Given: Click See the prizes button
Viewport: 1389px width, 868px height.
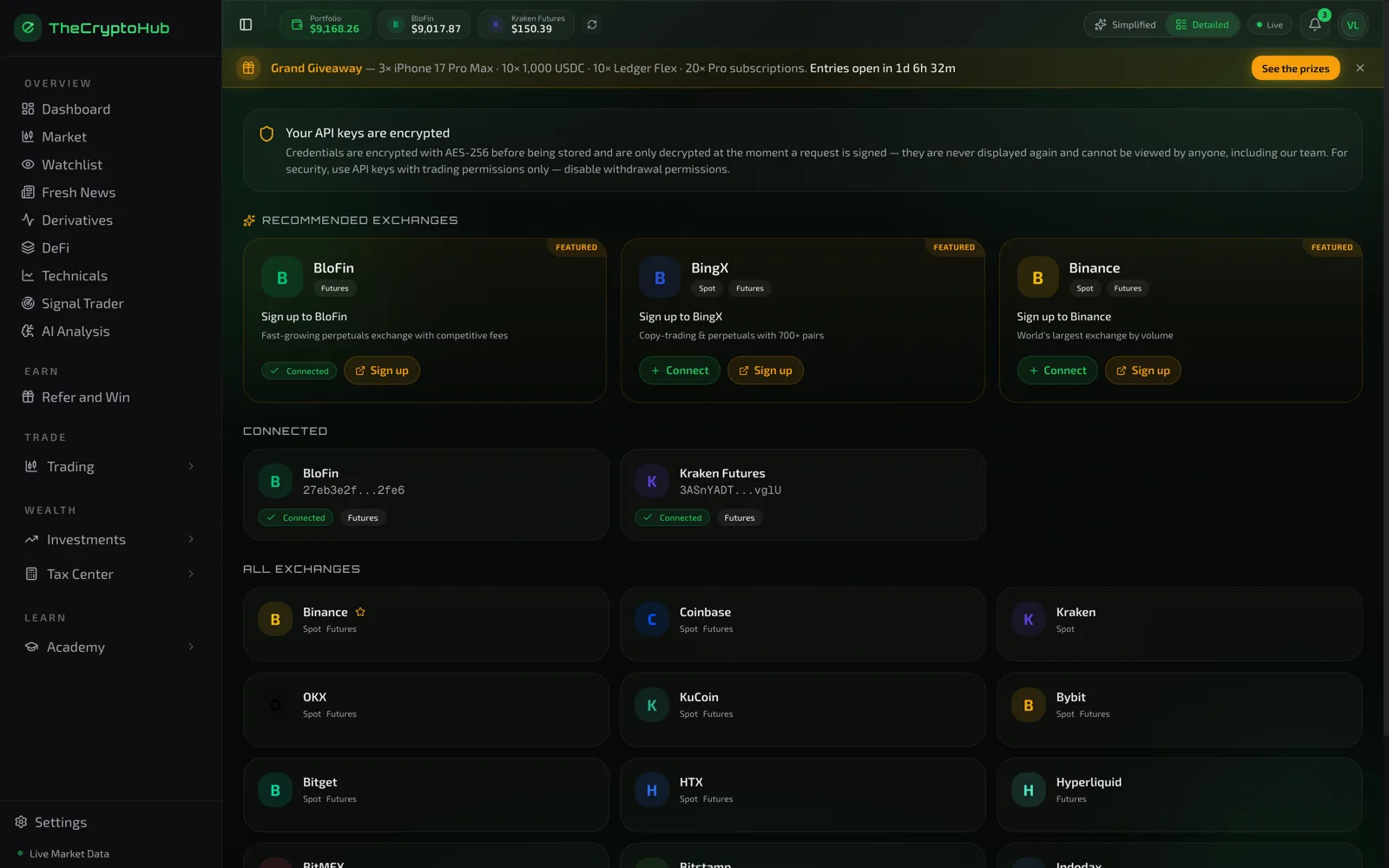Looking at the screenshot, I should [1295, 69].
